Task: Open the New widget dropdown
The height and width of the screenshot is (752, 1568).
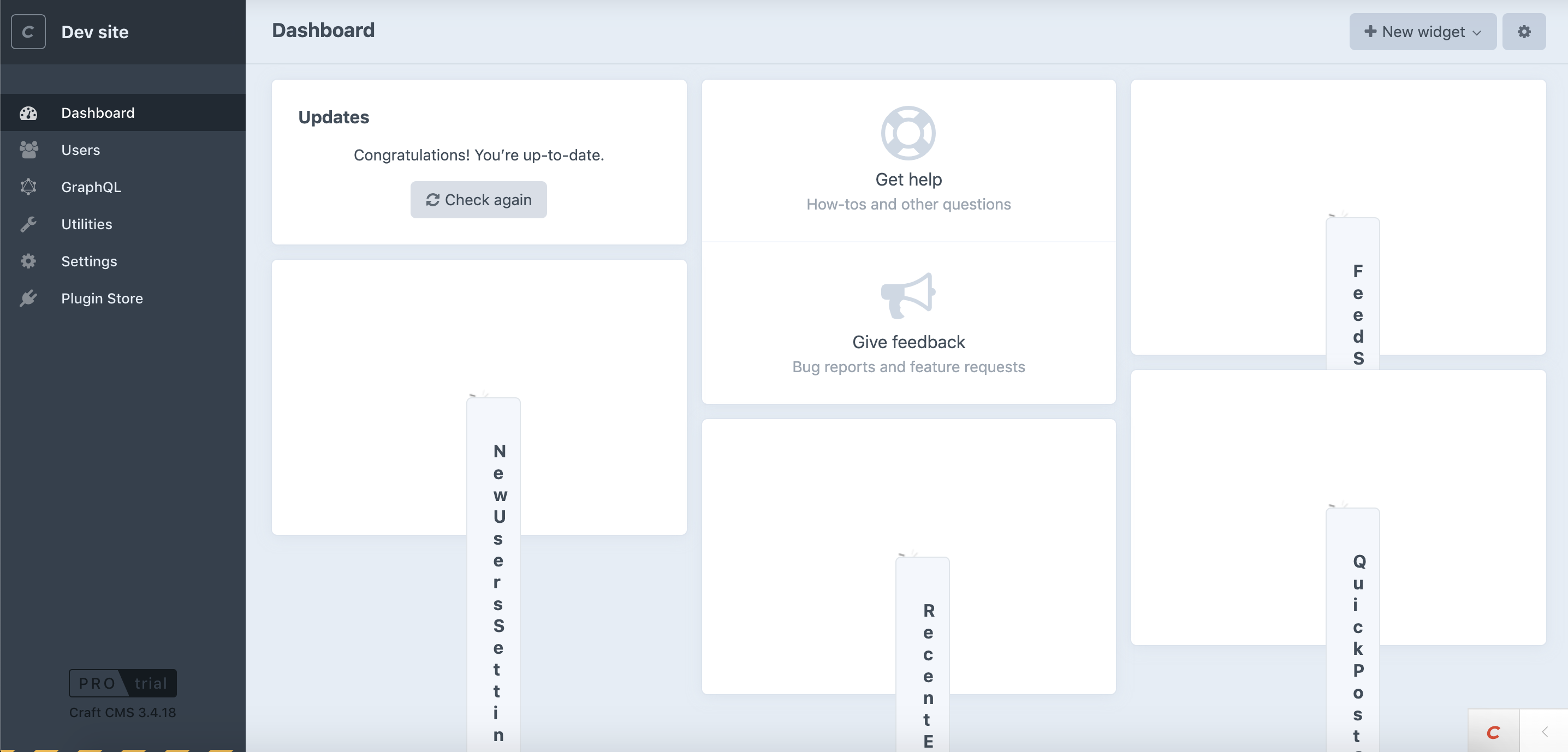Action: coord(1423,32)
